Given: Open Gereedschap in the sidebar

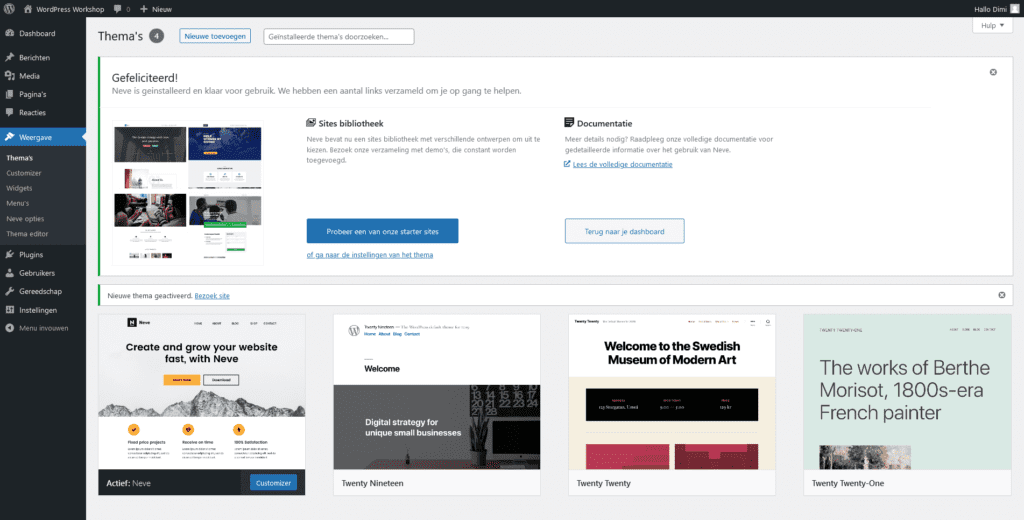Looking at the screenshot, I should (42, 291).
